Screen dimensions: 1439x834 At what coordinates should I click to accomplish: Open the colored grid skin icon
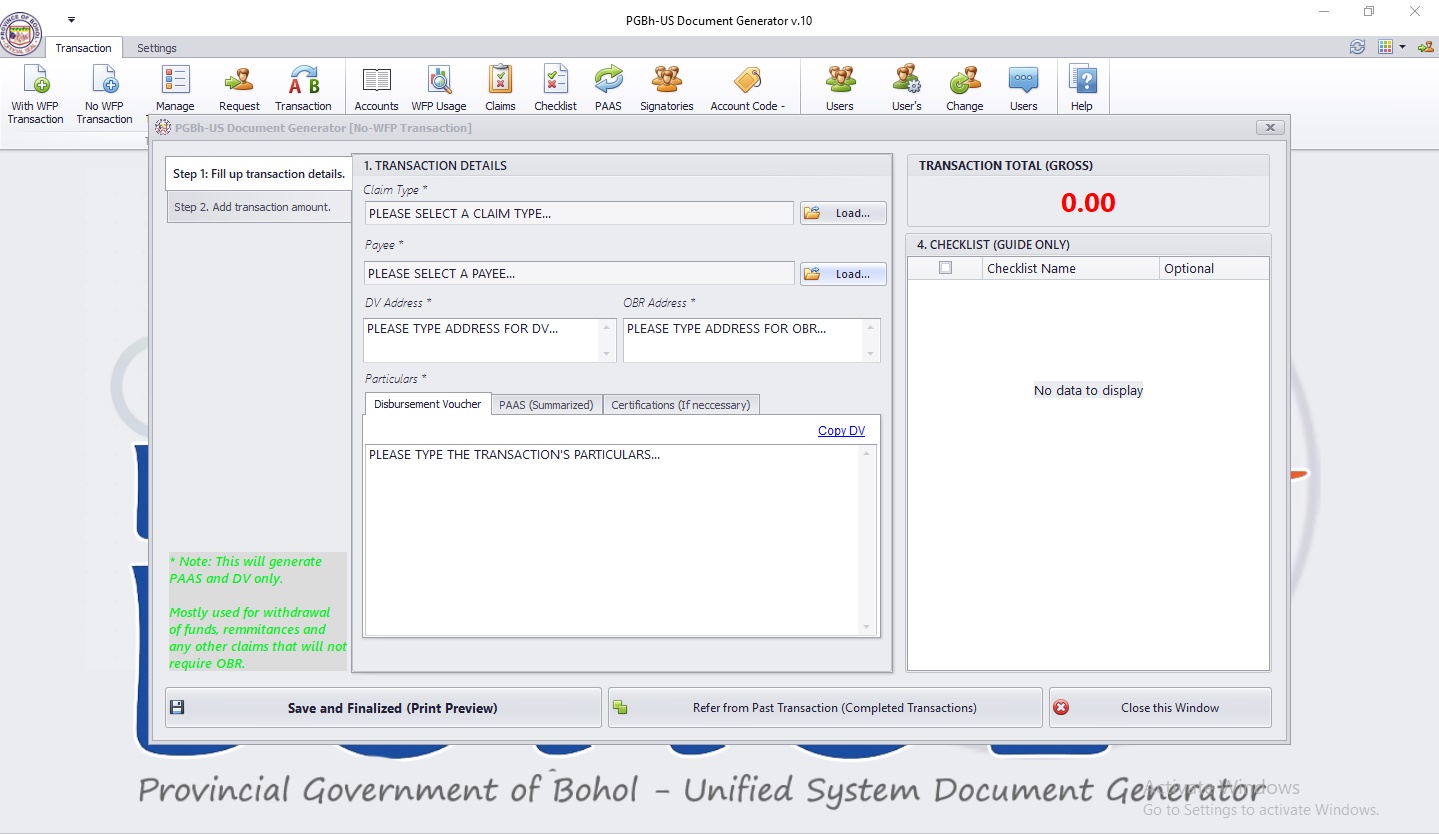[x=1385, y=47]
